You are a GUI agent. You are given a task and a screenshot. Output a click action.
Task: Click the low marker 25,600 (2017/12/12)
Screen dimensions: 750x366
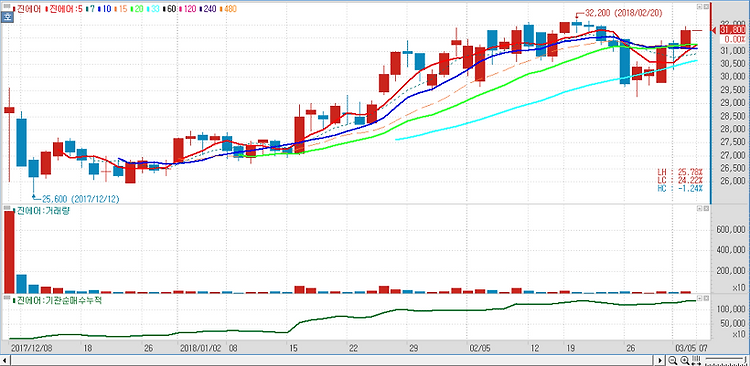81,198
